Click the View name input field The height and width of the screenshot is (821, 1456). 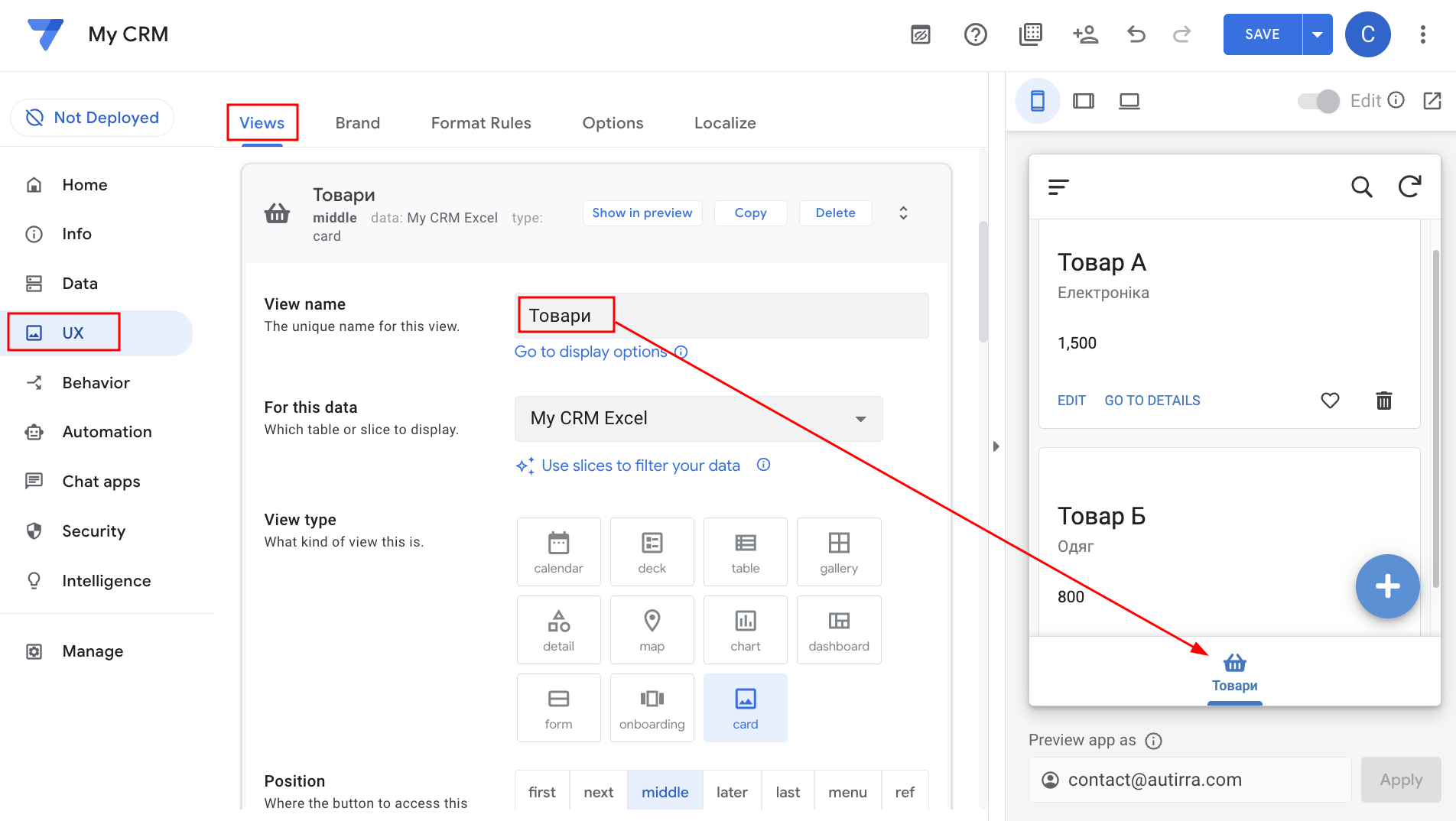[x=722, y=316]
